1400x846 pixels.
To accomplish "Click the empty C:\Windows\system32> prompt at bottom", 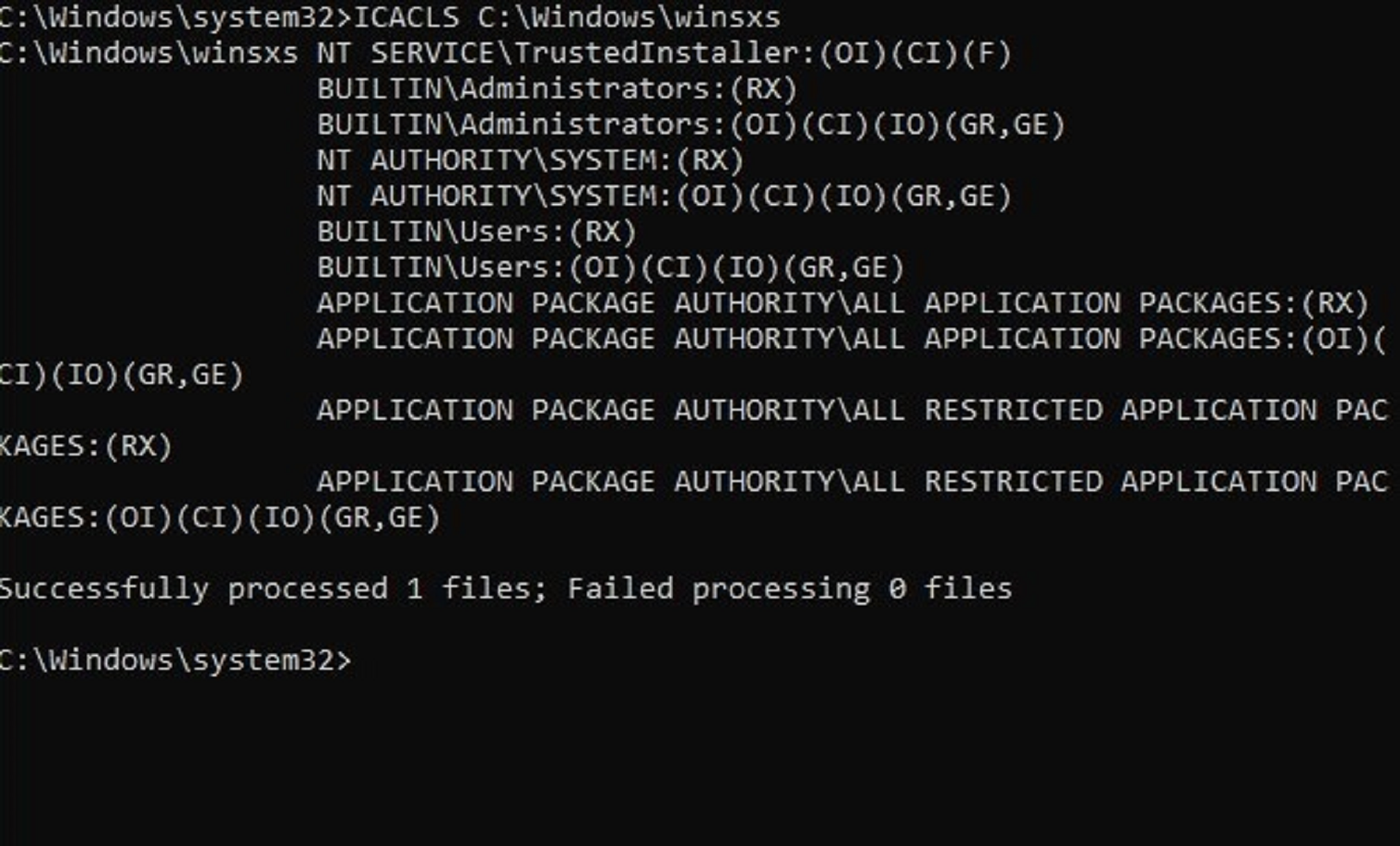I will point(176,661).
